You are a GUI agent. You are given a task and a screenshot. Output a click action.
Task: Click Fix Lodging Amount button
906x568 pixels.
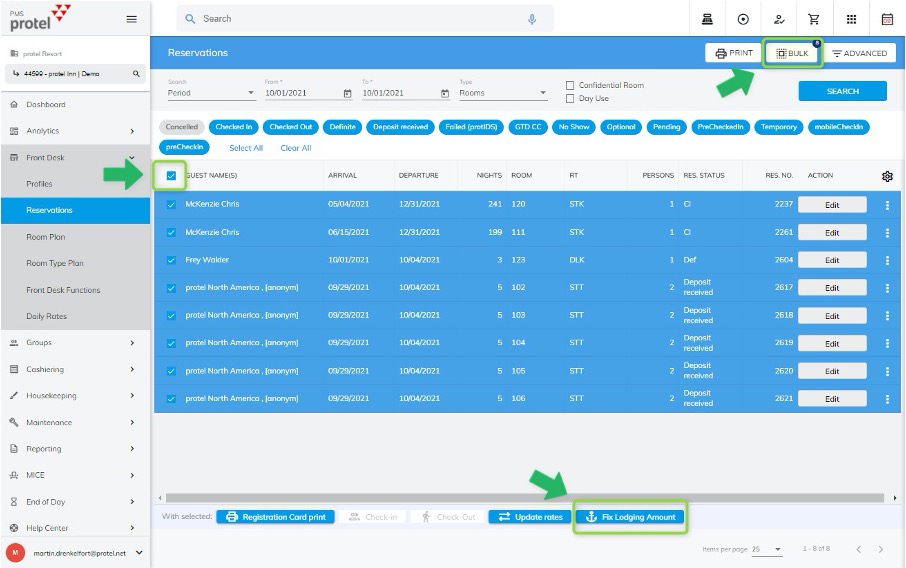630,517
